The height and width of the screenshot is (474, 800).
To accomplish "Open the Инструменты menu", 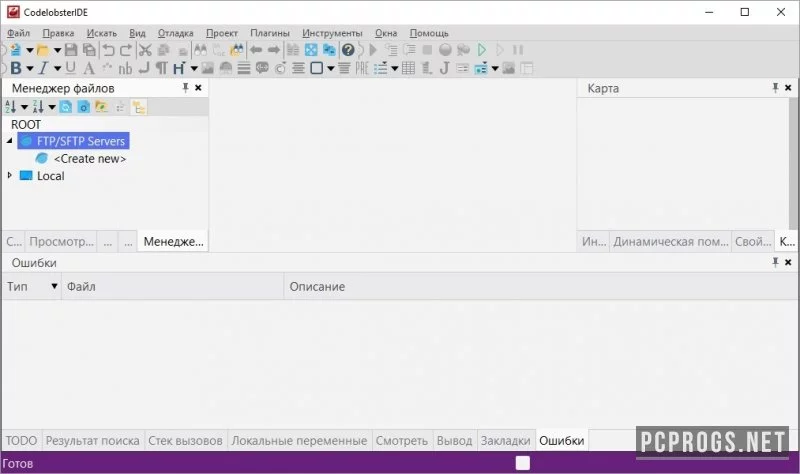I will click(x=332, y=33).
